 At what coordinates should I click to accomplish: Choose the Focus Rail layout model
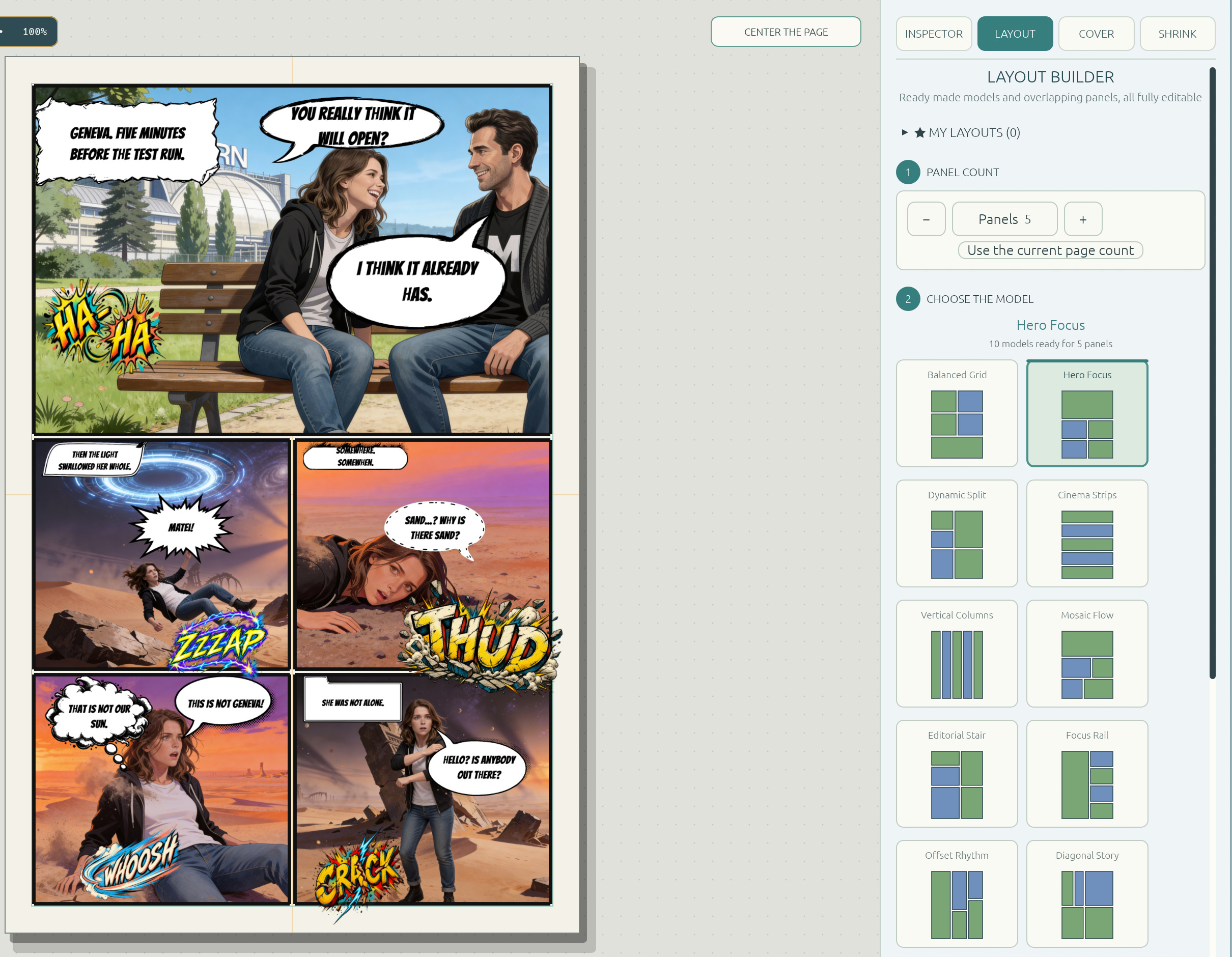1087,774
